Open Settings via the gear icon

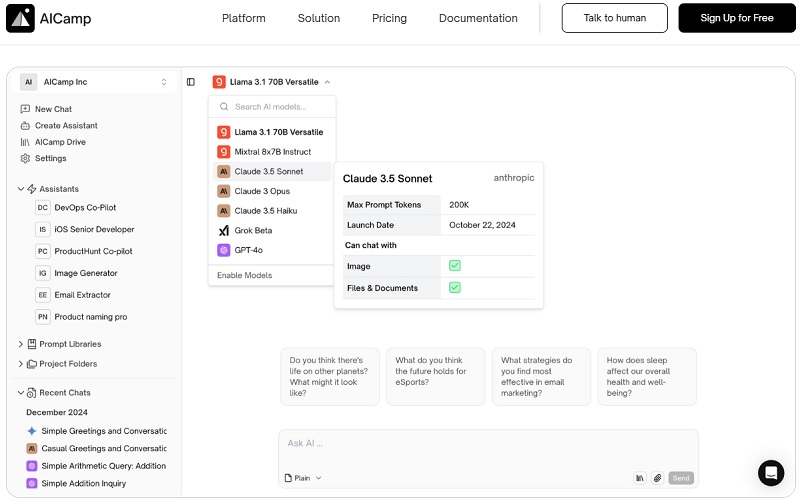(25, 158)
